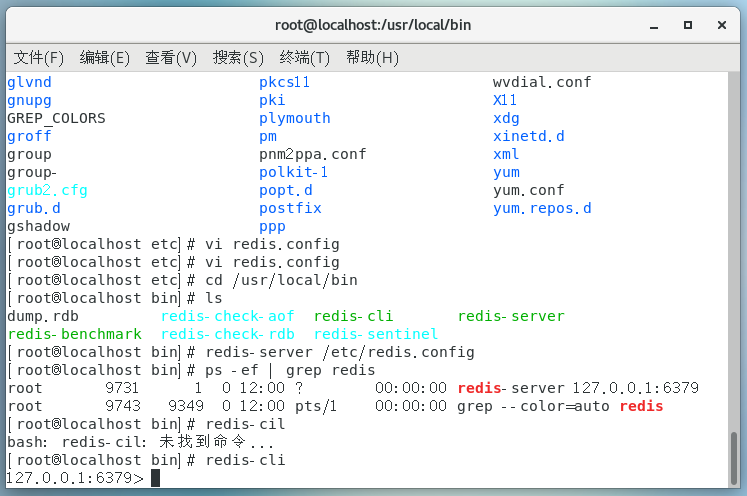Open the 搜索(S) menu
Screen dimensions: 747x496
pos(238,58)
